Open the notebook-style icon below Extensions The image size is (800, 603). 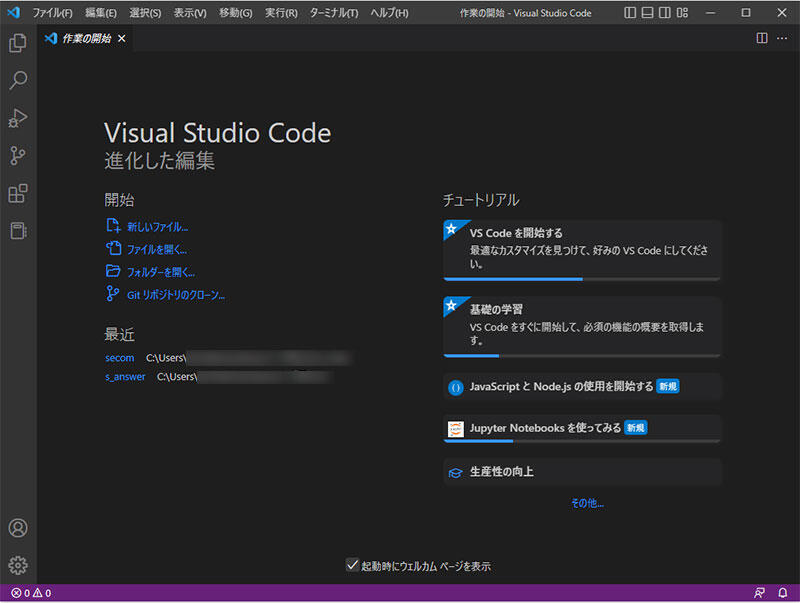coord(18,231)
